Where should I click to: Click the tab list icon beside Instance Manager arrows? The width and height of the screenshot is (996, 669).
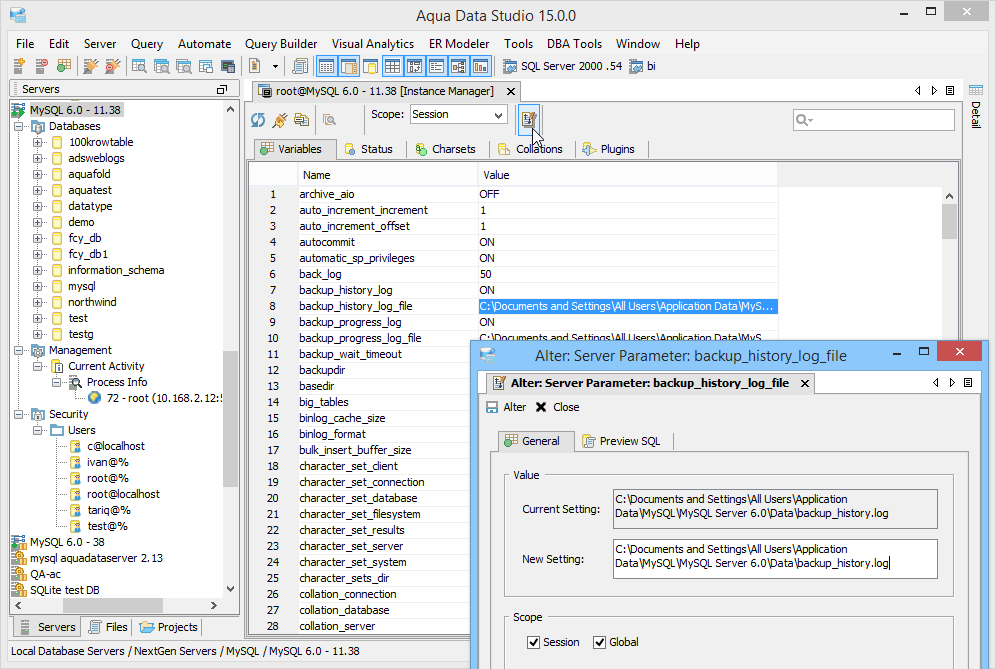(950, 91)
